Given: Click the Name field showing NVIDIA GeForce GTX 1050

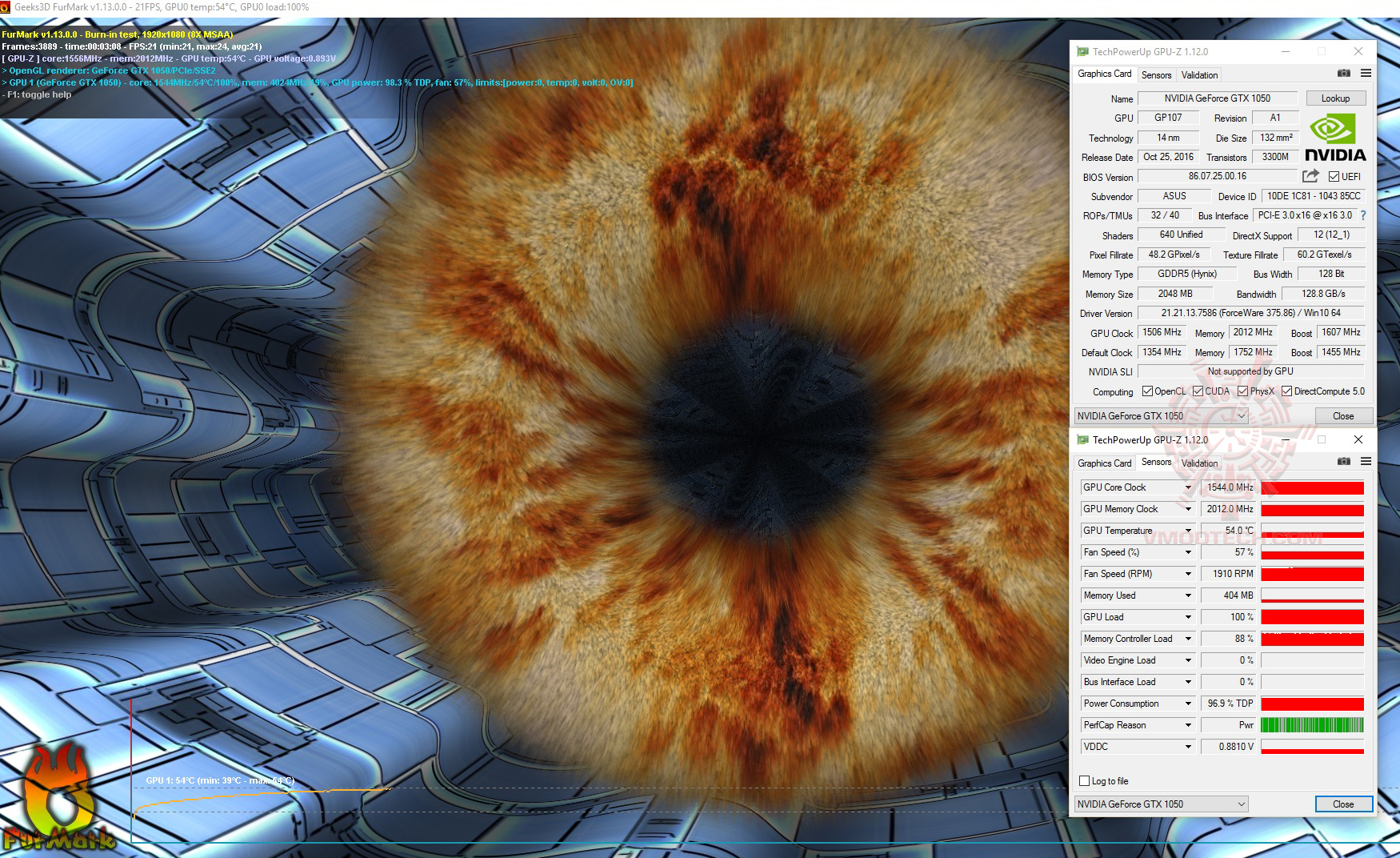Looking at the screenshot, I should click(x=1217, y=98).
